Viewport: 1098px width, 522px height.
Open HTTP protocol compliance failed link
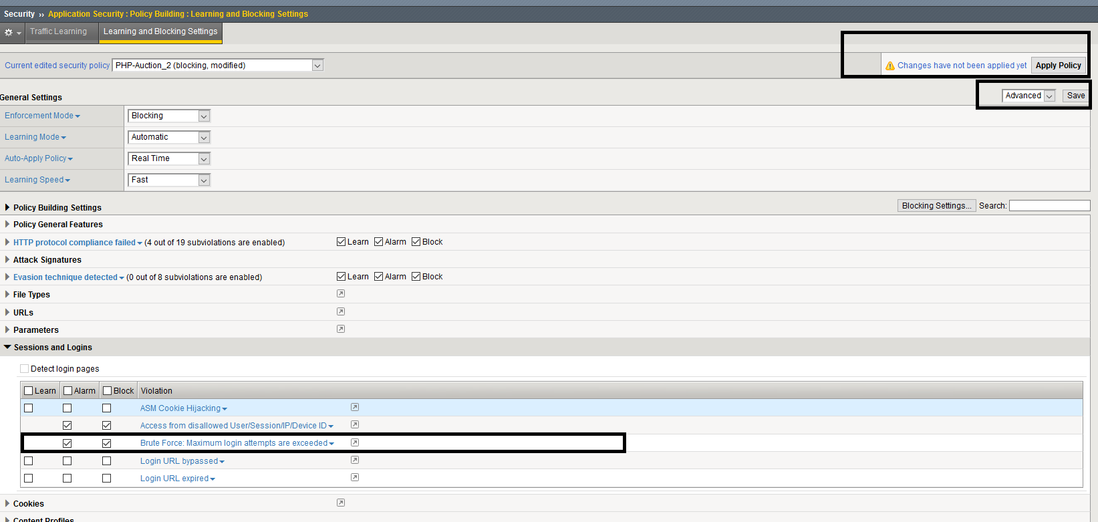[74, 242]
